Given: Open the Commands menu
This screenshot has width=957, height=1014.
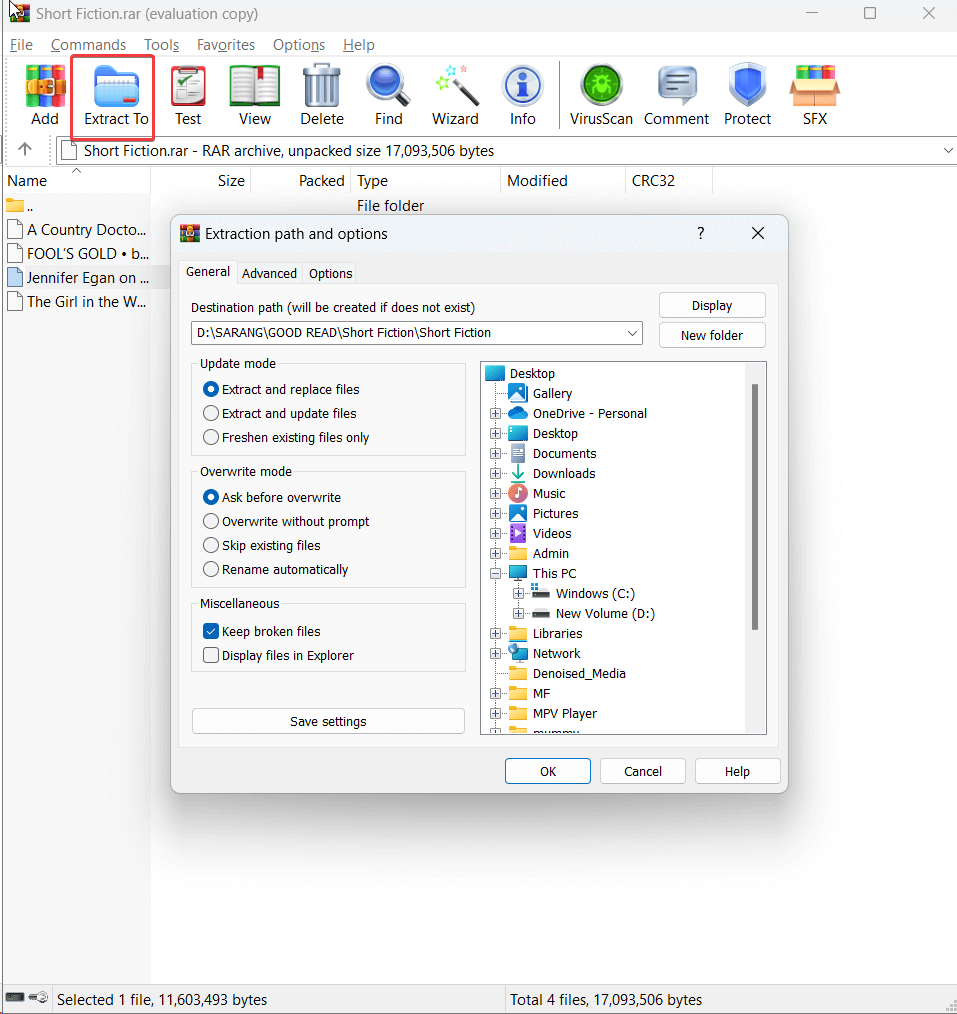Looking at the screenshot, I should [88, 45].
